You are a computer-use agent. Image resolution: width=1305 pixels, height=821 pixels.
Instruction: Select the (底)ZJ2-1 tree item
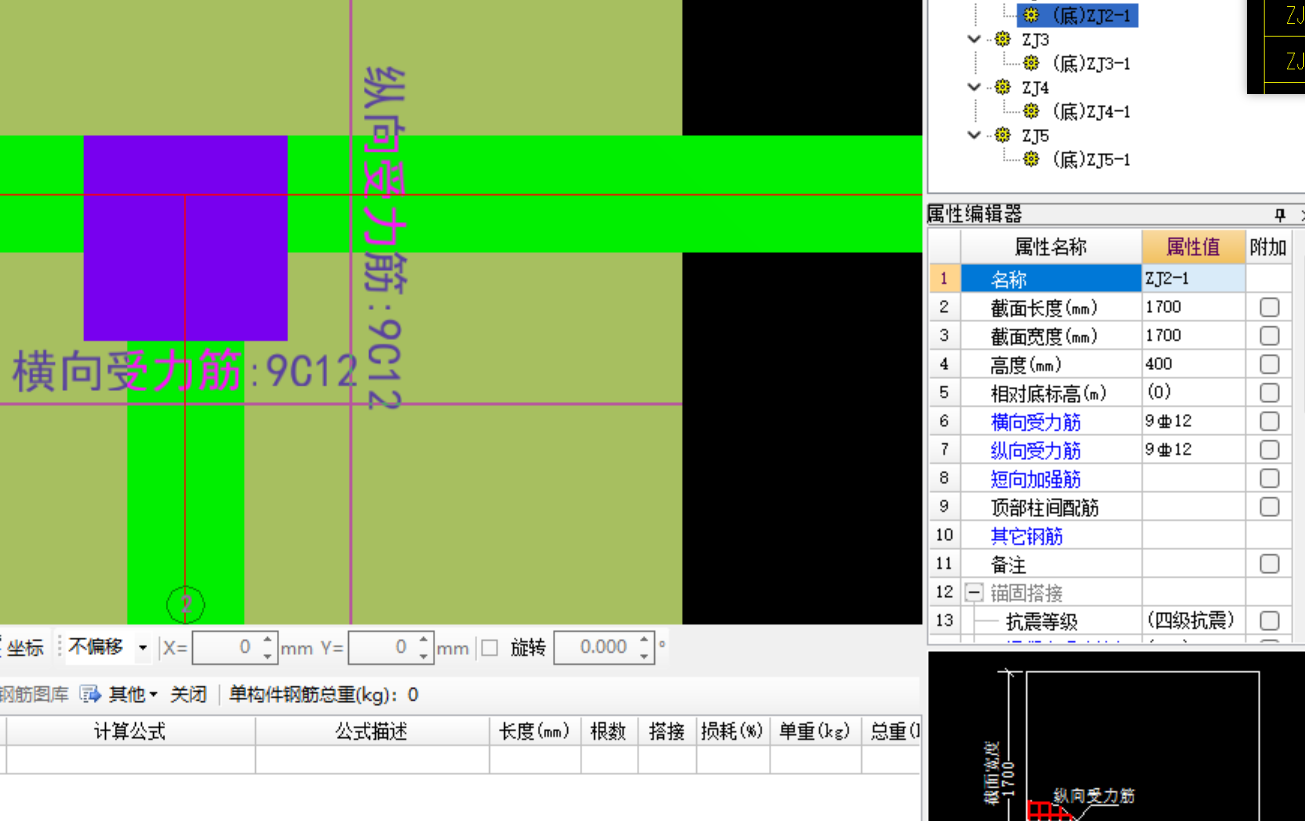(x=1091, y=15)
